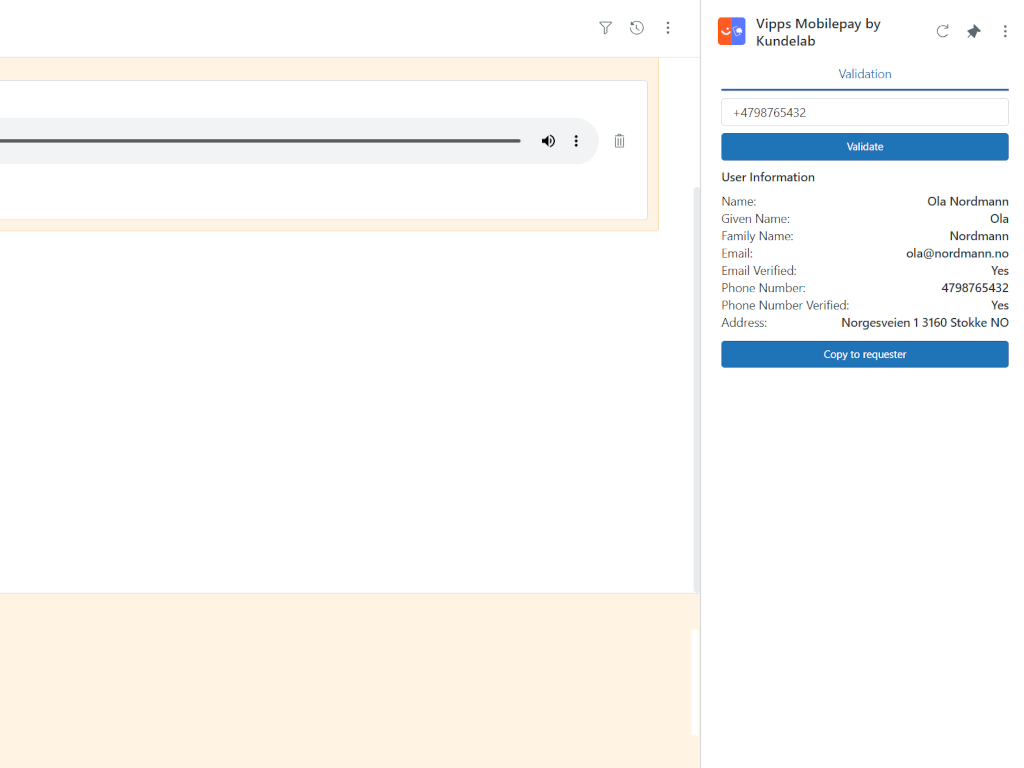Click the Phone Number Verified label
This screenshot has height=768, width=1024.
(x=785, y=305)
